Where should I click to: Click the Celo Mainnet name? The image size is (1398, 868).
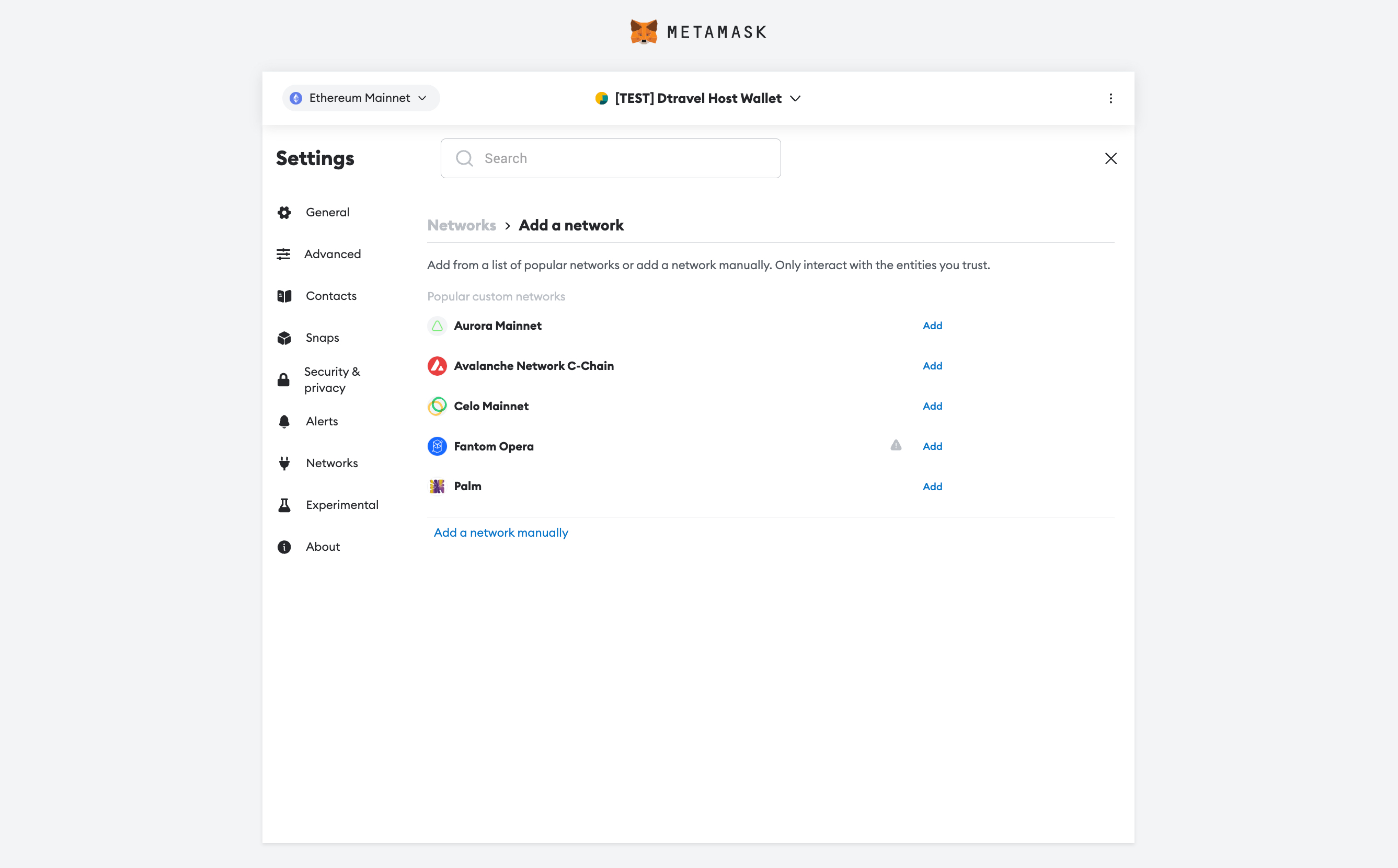point(491,406)
